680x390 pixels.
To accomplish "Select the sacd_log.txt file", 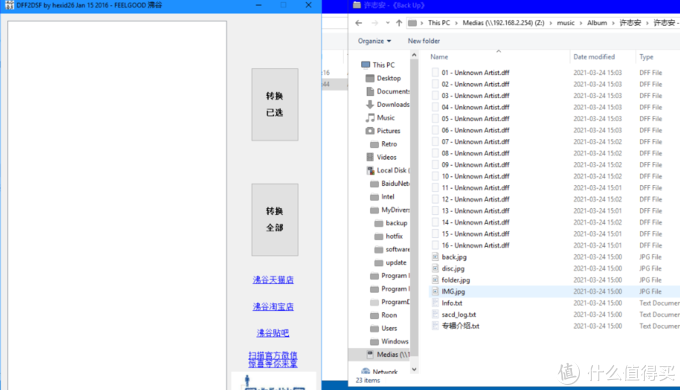I will pos(459,315).
